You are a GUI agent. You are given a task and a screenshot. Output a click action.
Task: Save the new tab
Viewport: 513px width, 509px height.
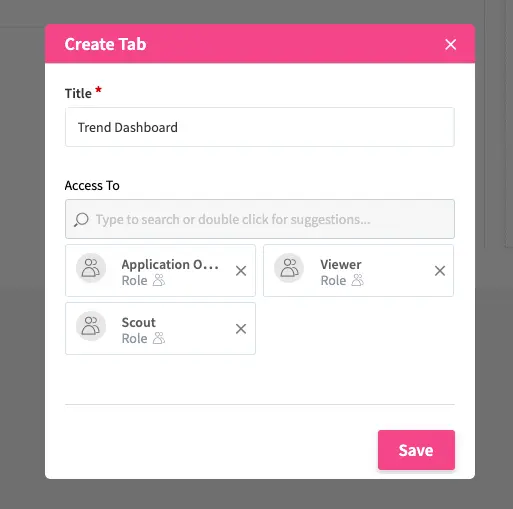(x=416, y=450)
